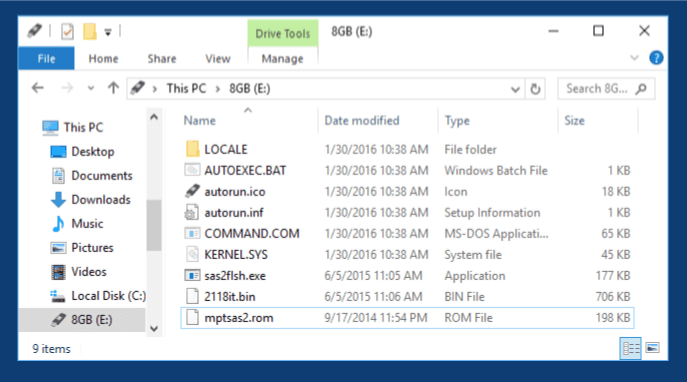Switch to large icons view in the status bar

(652, 348)
